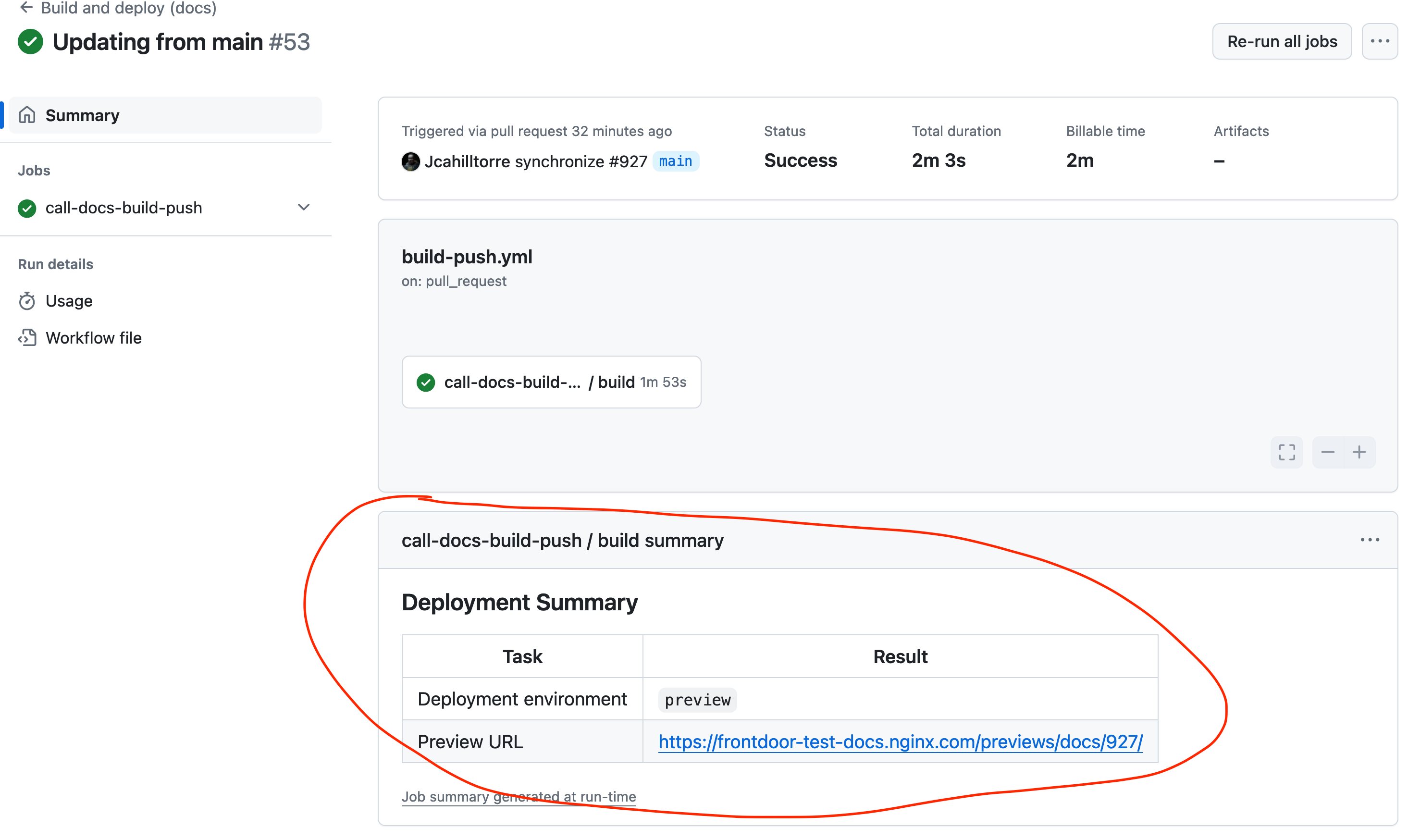Click the 'Deployment environment' table cell
The height and width of the screenshot is (840, 1408).
tap(522, 699)
